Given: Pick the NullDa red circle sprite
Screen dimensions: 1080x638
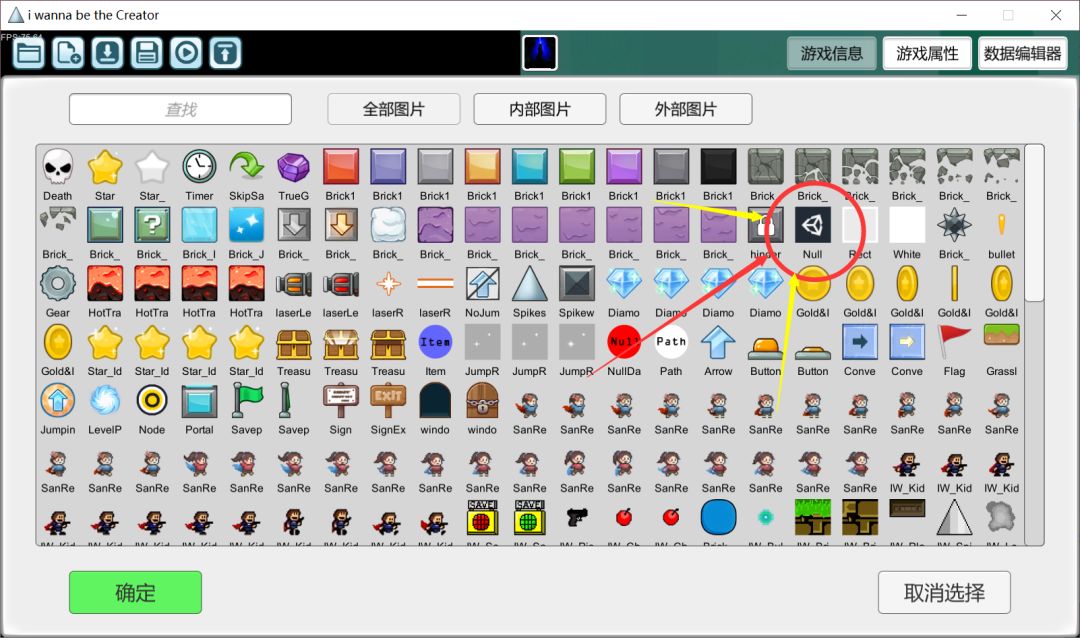Looking at the screenshot, I should point(624,342).
